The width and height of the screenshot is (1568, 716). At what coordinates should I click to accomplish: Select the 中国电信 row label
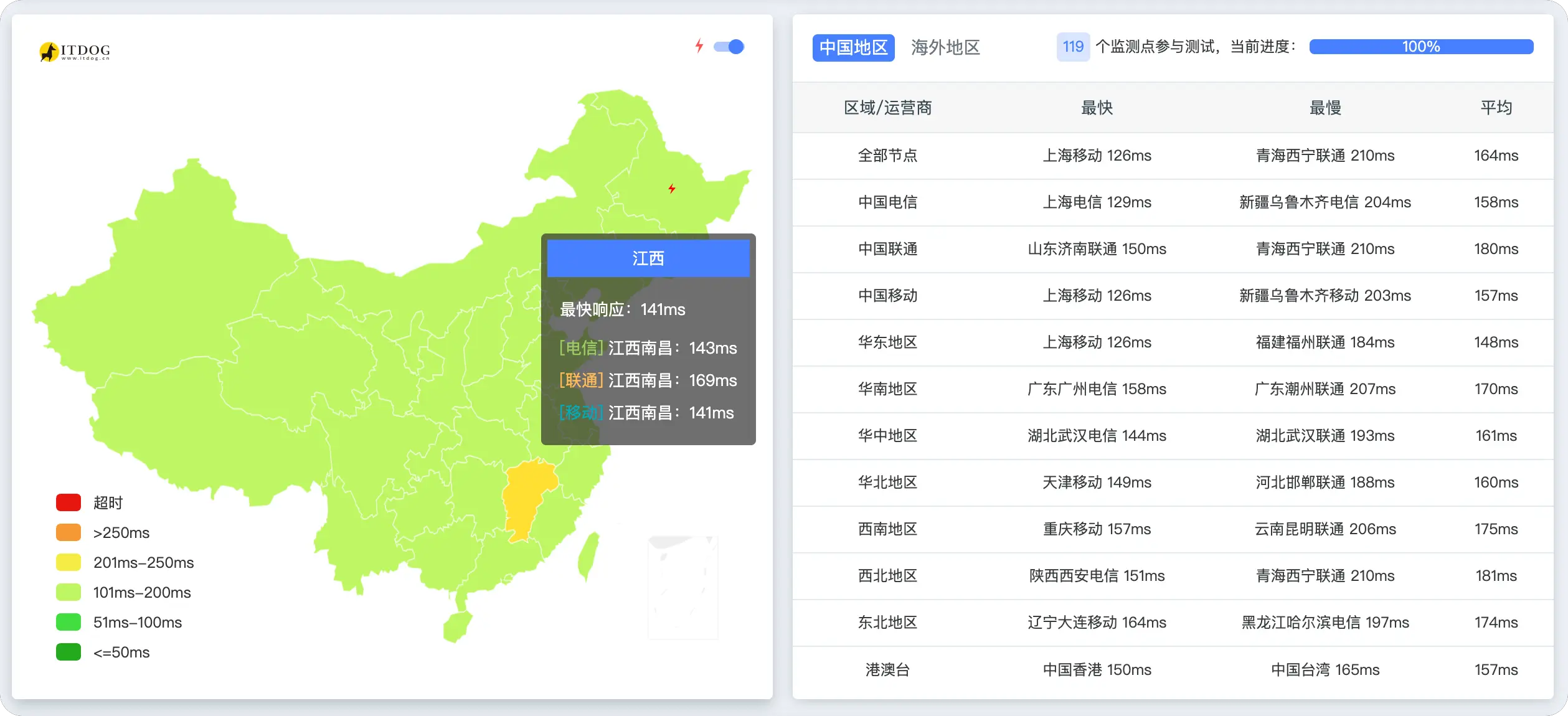tap(887, 202)
